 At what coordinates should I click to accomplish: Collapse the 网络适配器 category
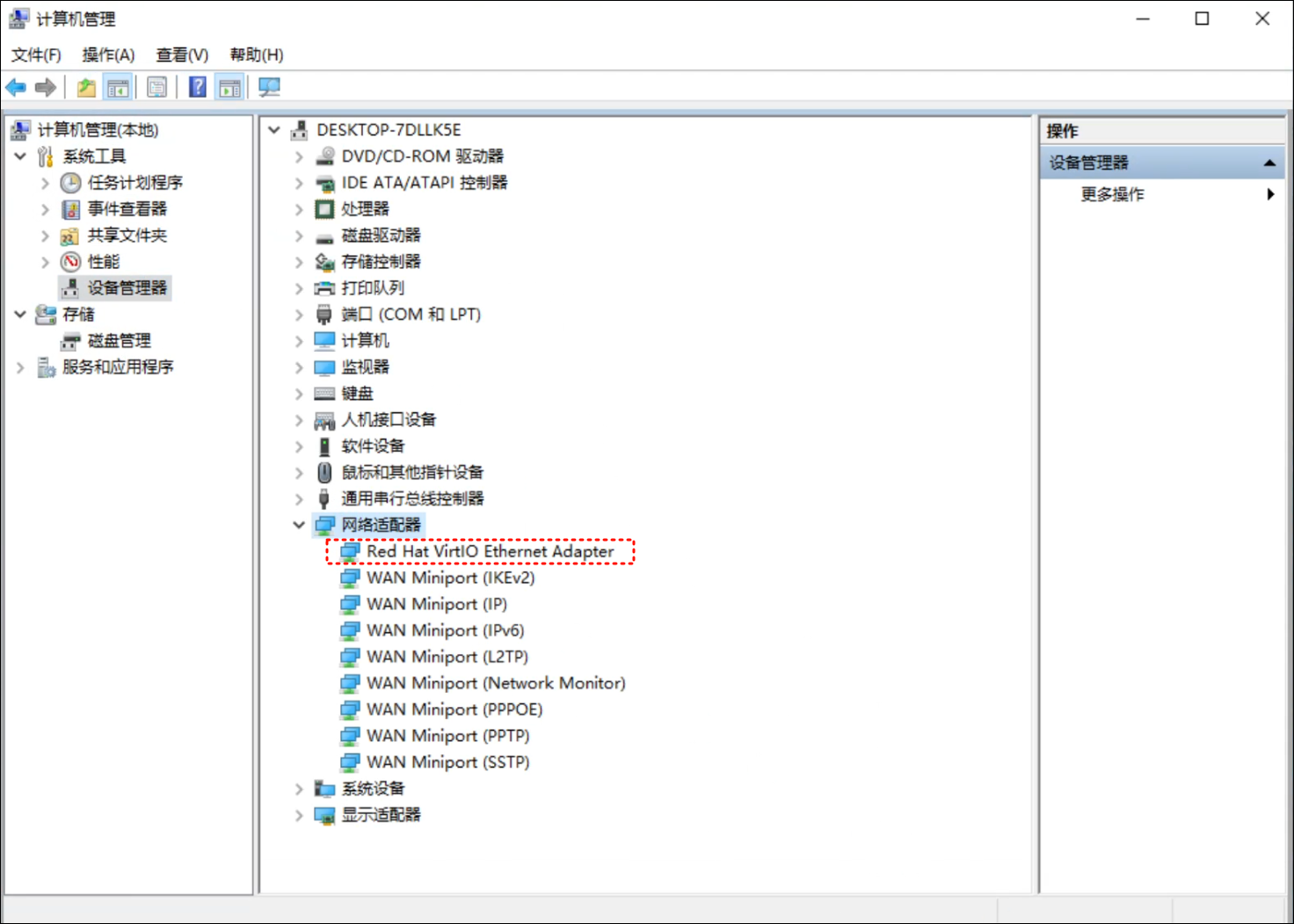299,525
